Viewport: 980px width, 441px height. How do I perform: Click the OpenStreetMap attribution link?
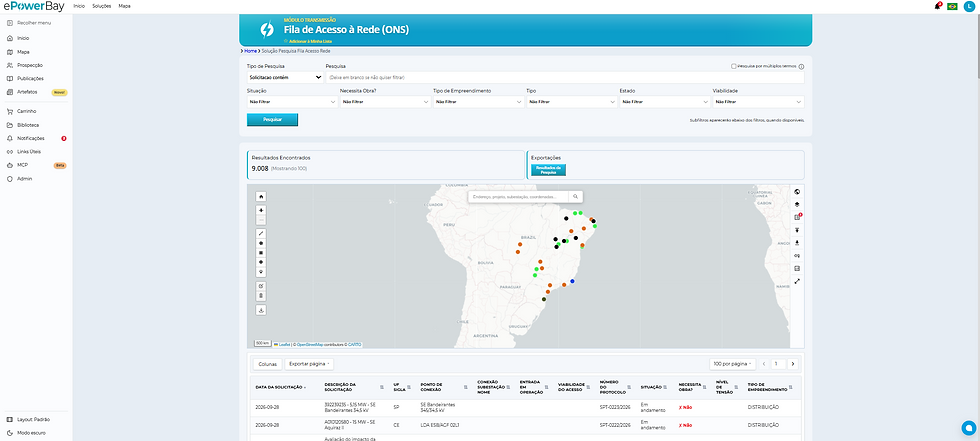[x=309, y=344]
